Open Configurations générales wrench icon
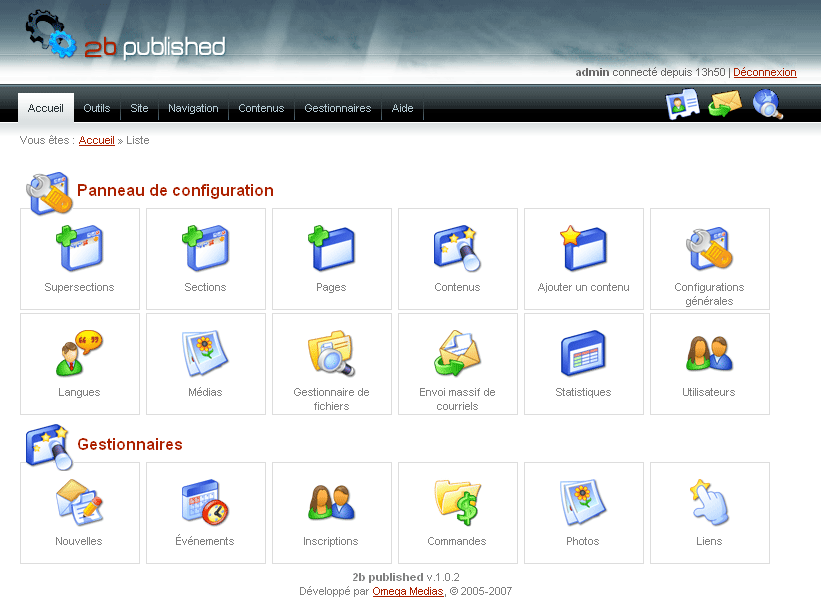Image resolution: width=821 pixels, height=602 pixels. coord(709,248)
